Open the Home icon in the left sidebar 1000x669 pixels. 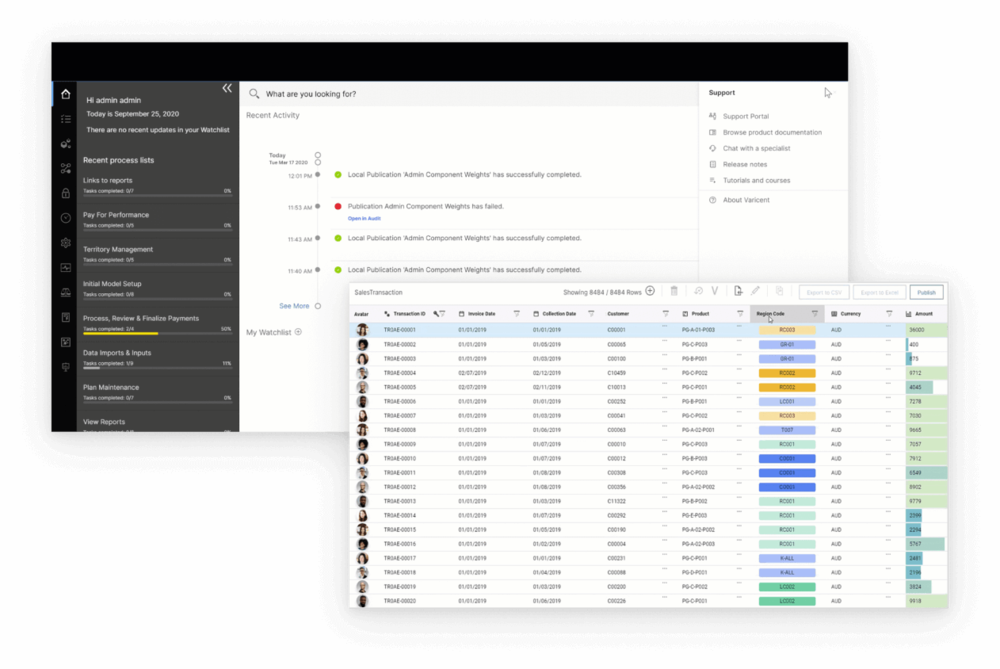[x=66, y=94]
